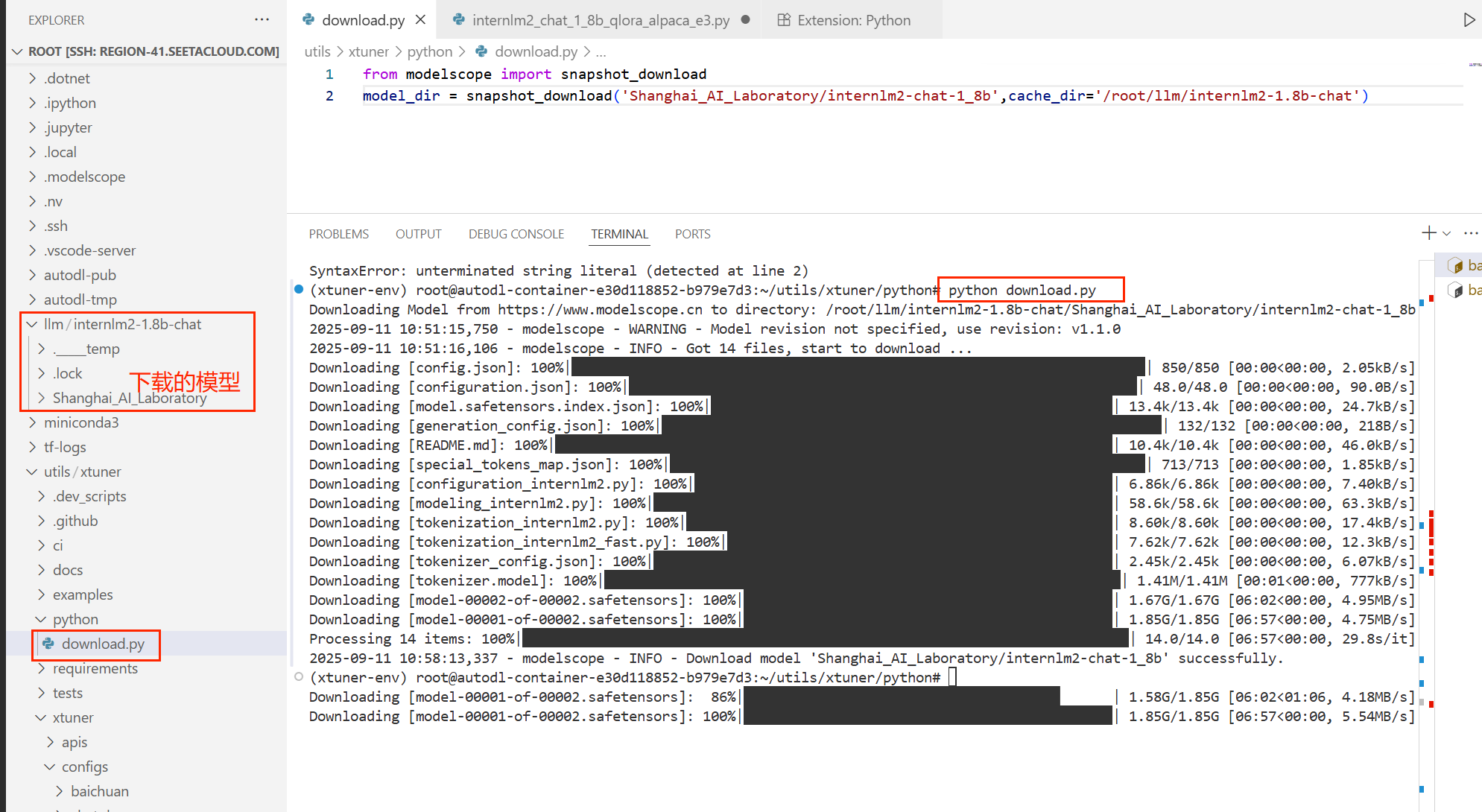Open terminal panel more actions ellipsis
1482x812 pixels.
point(1471,233)
